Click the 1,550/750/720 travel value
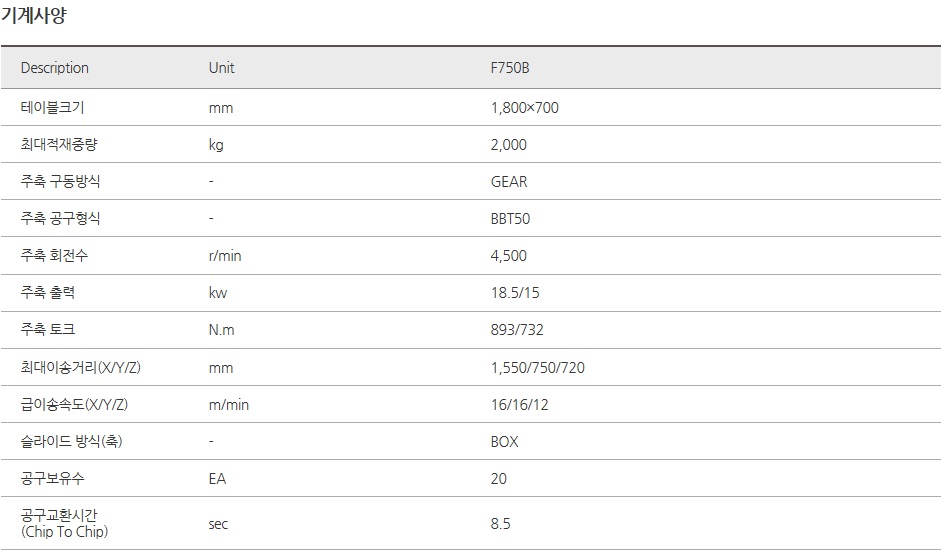 point(537,367)
